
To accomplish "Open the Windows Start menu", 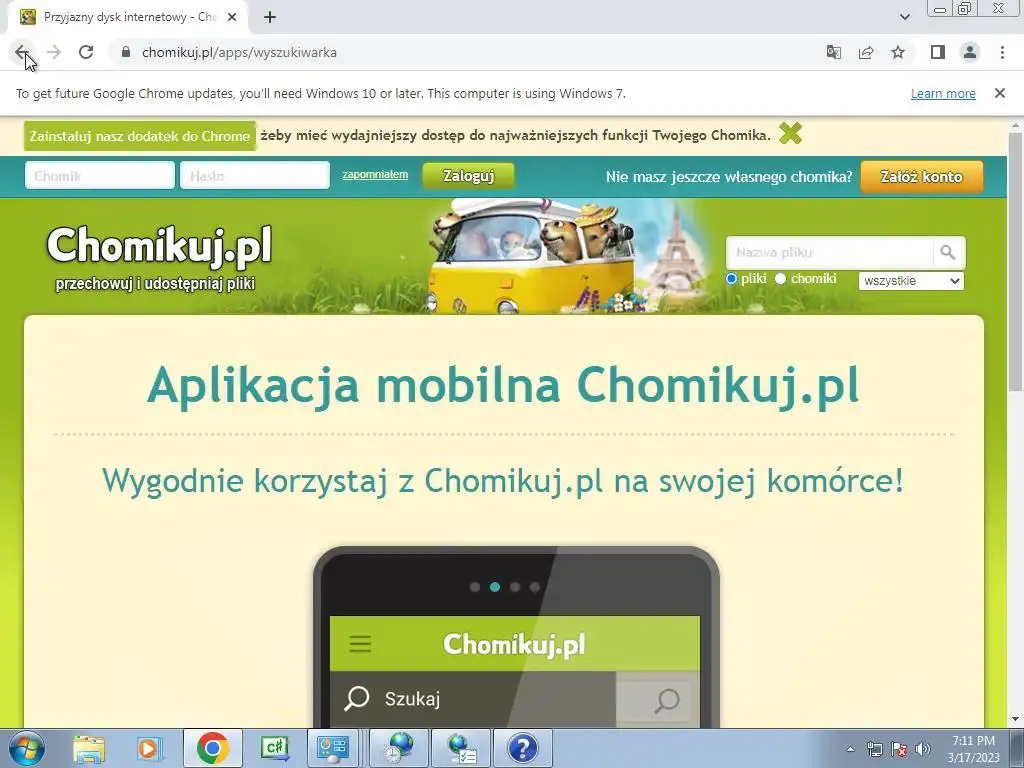I will click(x=27, y=748).
